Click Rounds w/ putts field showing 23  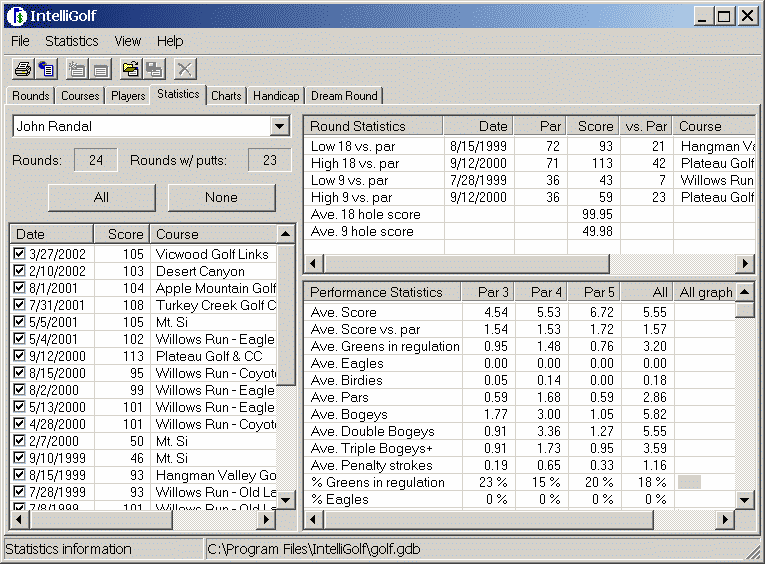[269, 160]
